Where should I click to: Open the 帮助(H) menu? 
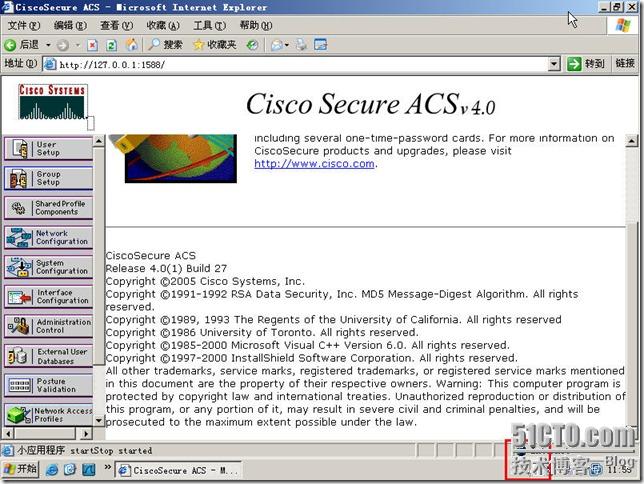coord(256,25)
